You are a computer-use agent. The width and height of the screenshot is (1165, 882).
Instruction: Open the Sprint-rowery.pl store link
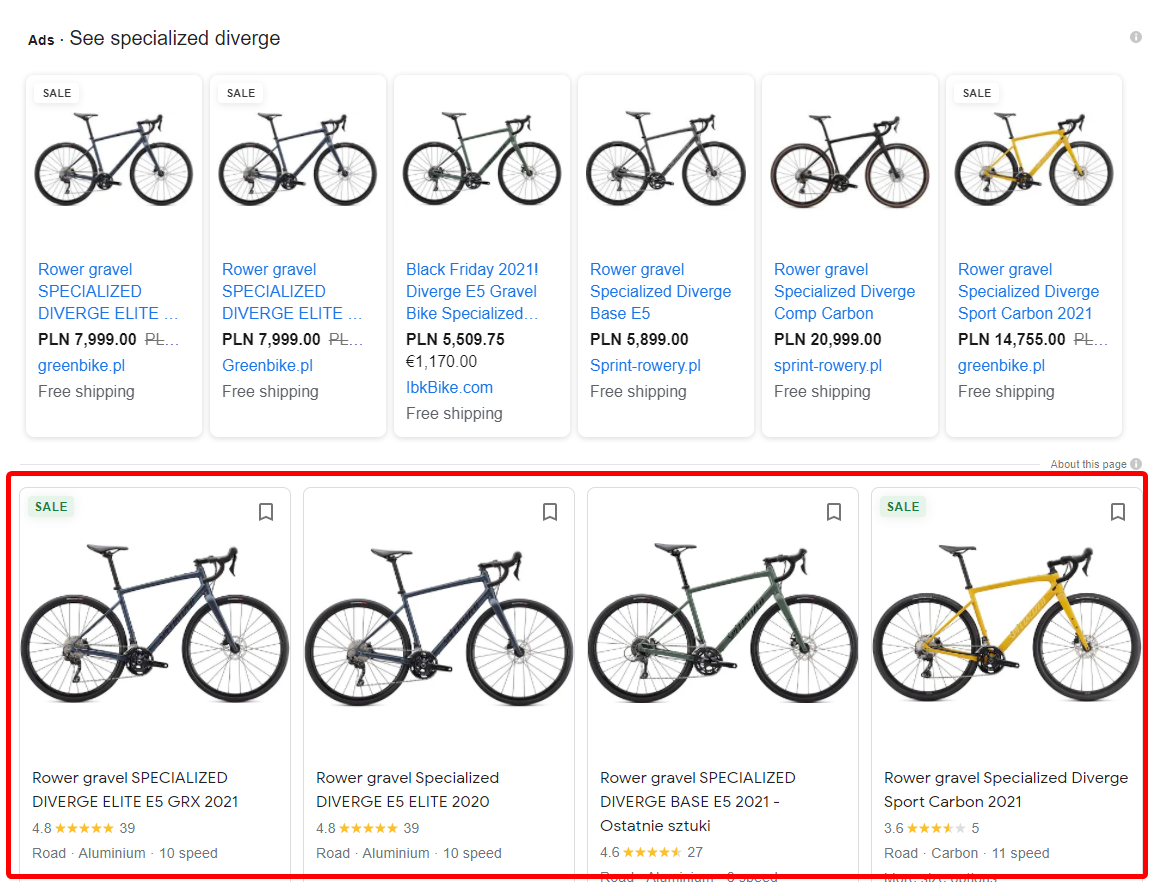[645, 365]
